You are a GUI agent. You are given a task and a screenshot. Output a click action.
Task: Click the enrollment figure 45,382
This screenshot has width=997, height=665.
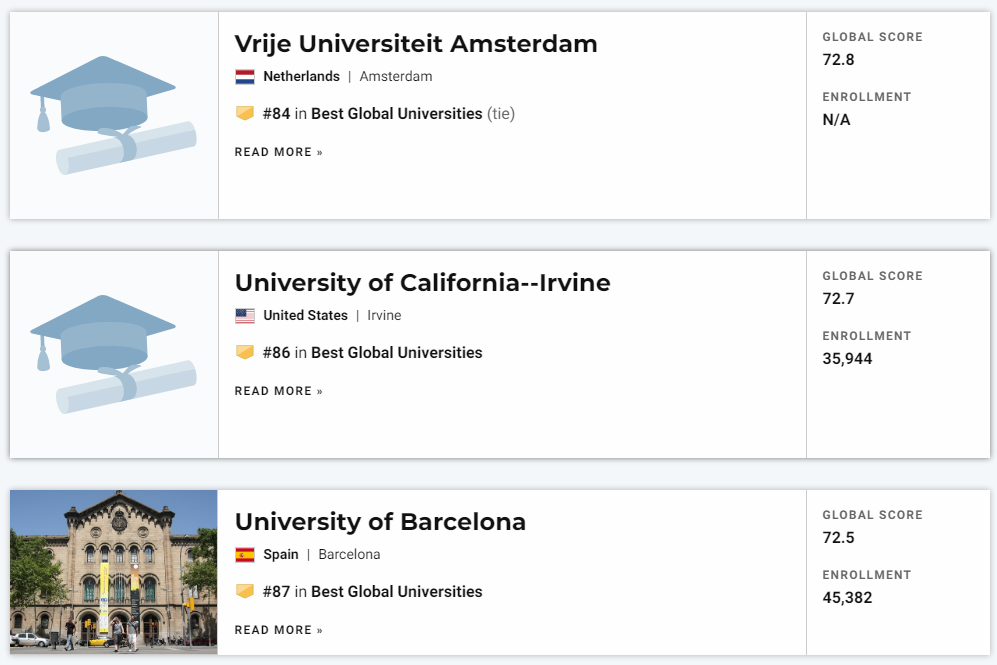[847, 598]
